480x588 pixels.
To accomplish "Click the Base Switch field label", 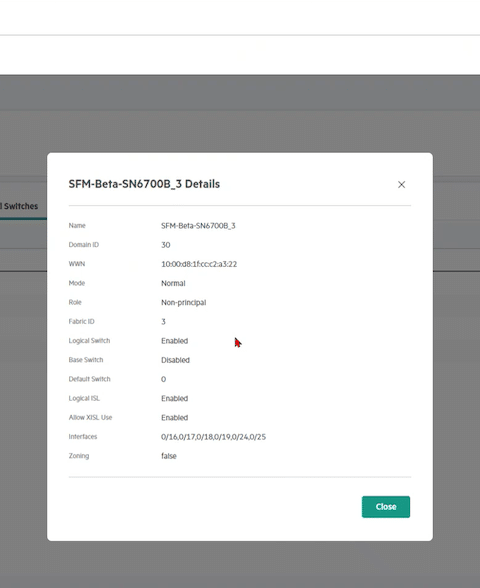I will point(86,360).
